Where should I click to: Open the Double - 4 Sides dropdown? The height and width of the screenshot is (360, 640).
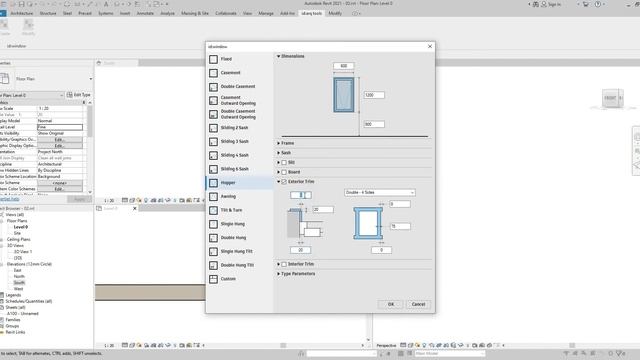[x=380, y=193]
